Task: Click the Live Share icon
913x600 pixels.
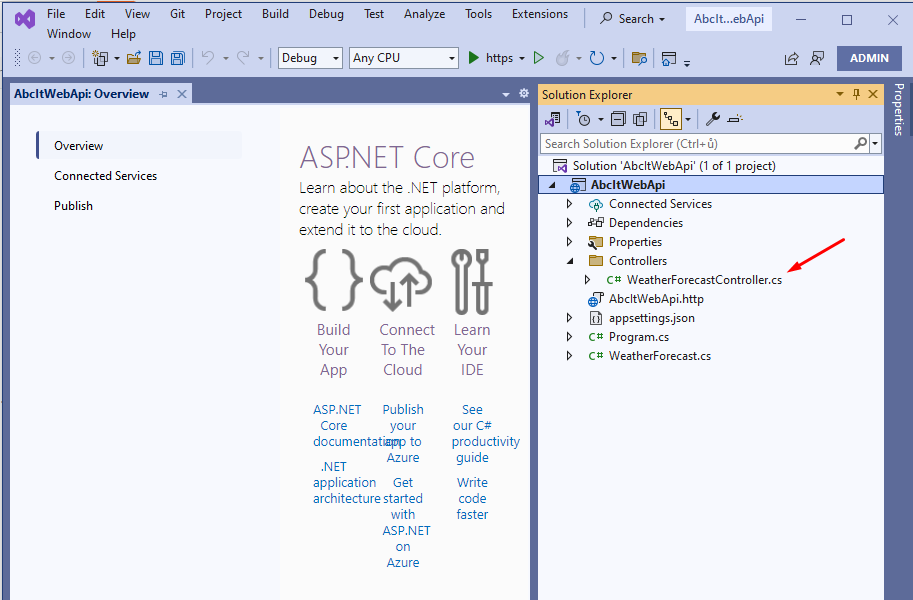Action: [792, 58]
